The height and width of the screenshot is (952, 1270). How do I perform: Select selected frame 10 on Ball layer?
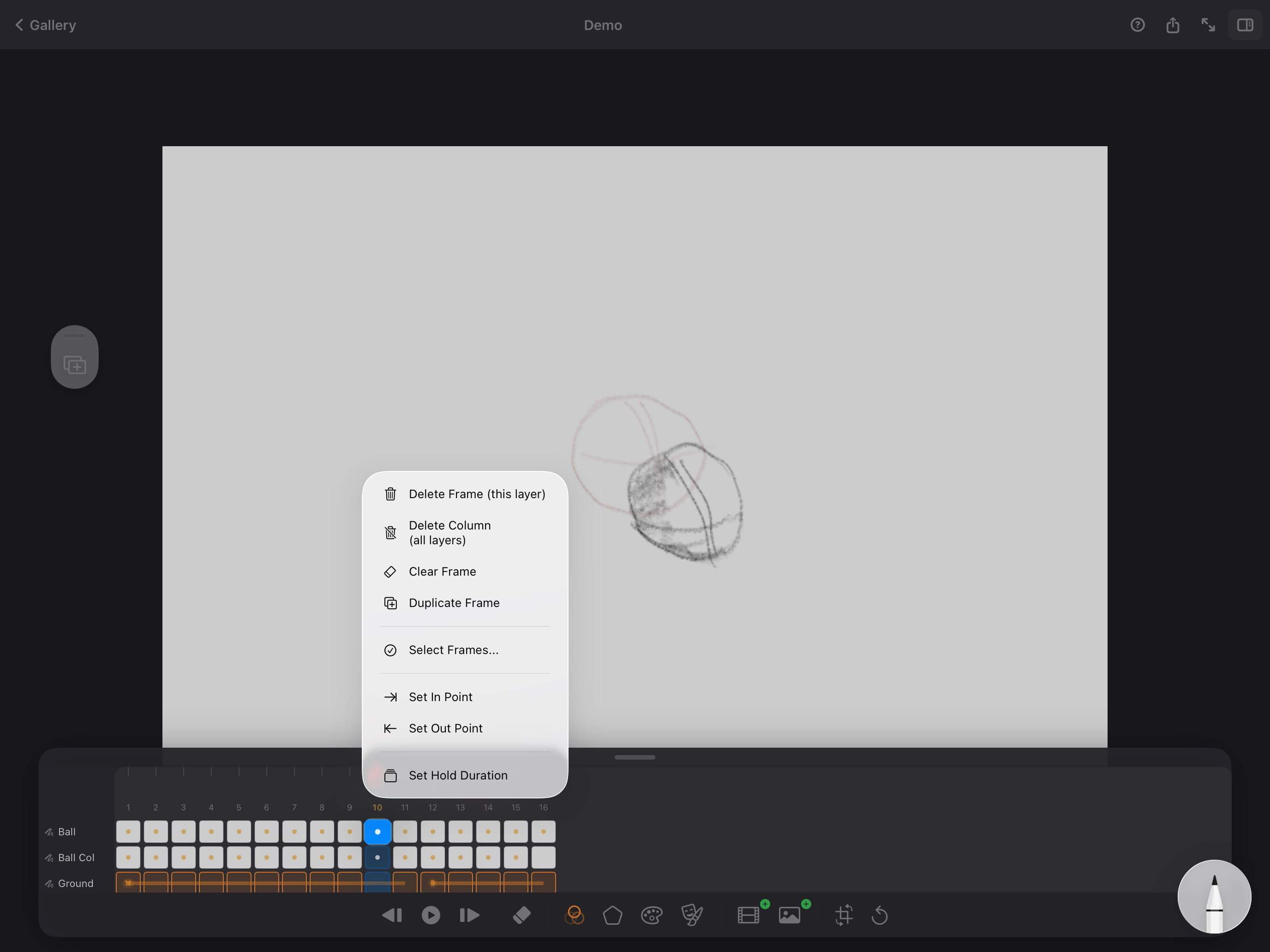(377, 832)
